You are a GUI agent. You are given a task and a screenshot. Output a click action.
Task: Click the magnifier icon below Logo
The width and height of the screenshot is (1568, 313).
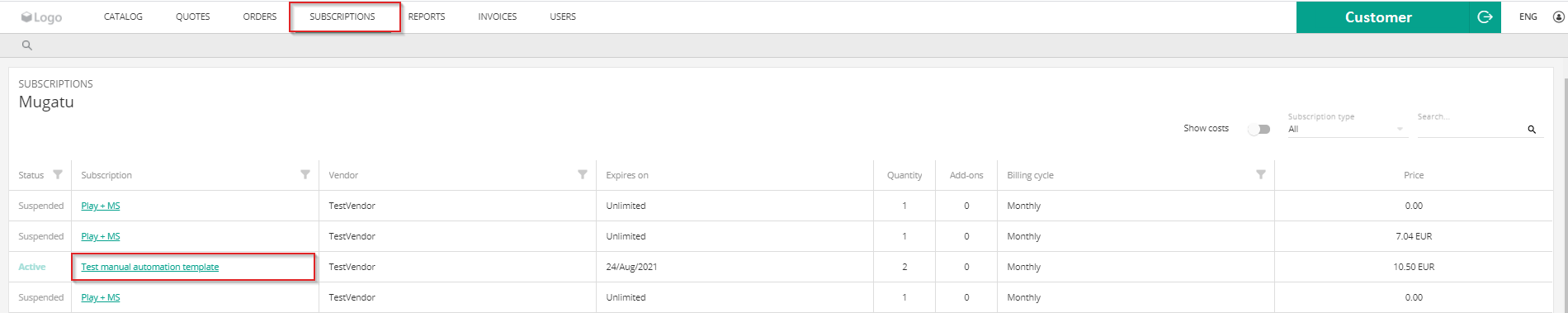(27, 45)
